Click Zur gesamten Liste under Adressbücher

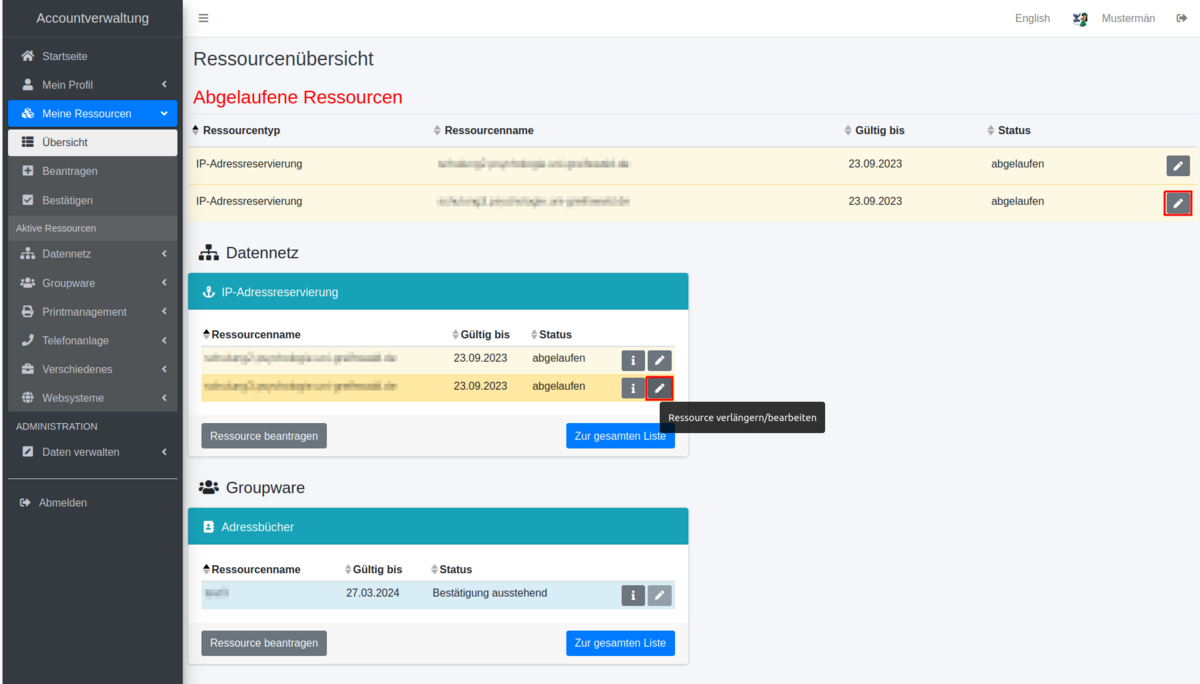click(x=620, y=643)
